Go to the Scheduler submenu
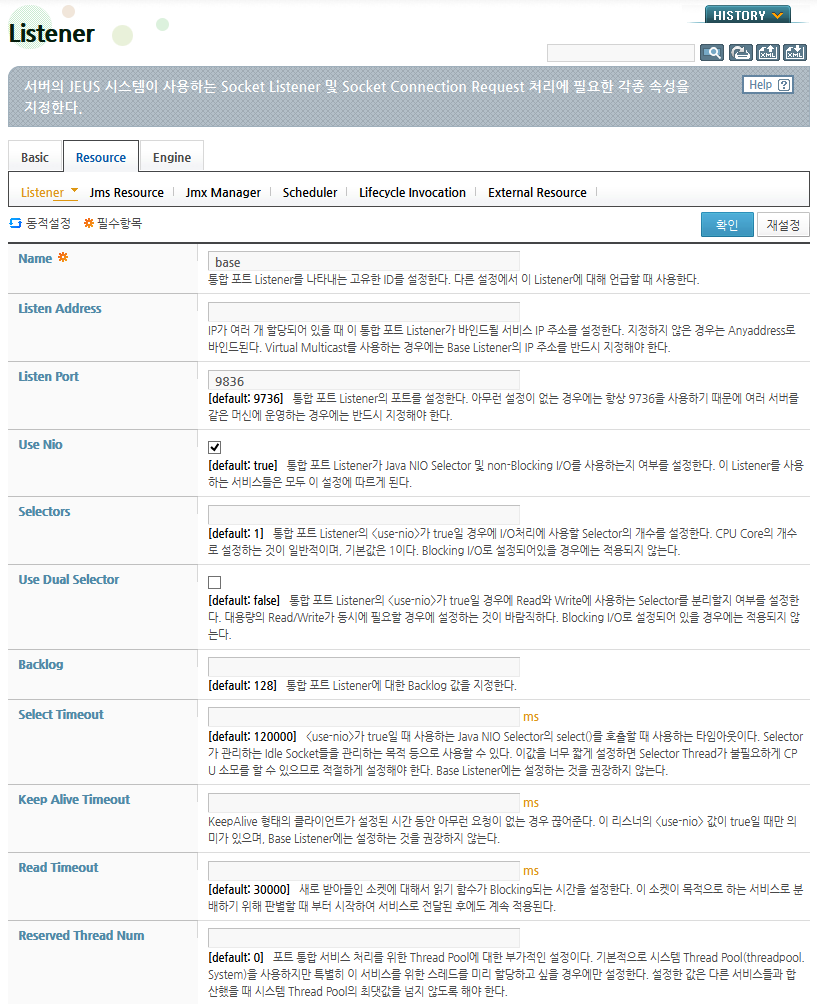Viewport: 818px width, 1004px height. coord(310,192)
